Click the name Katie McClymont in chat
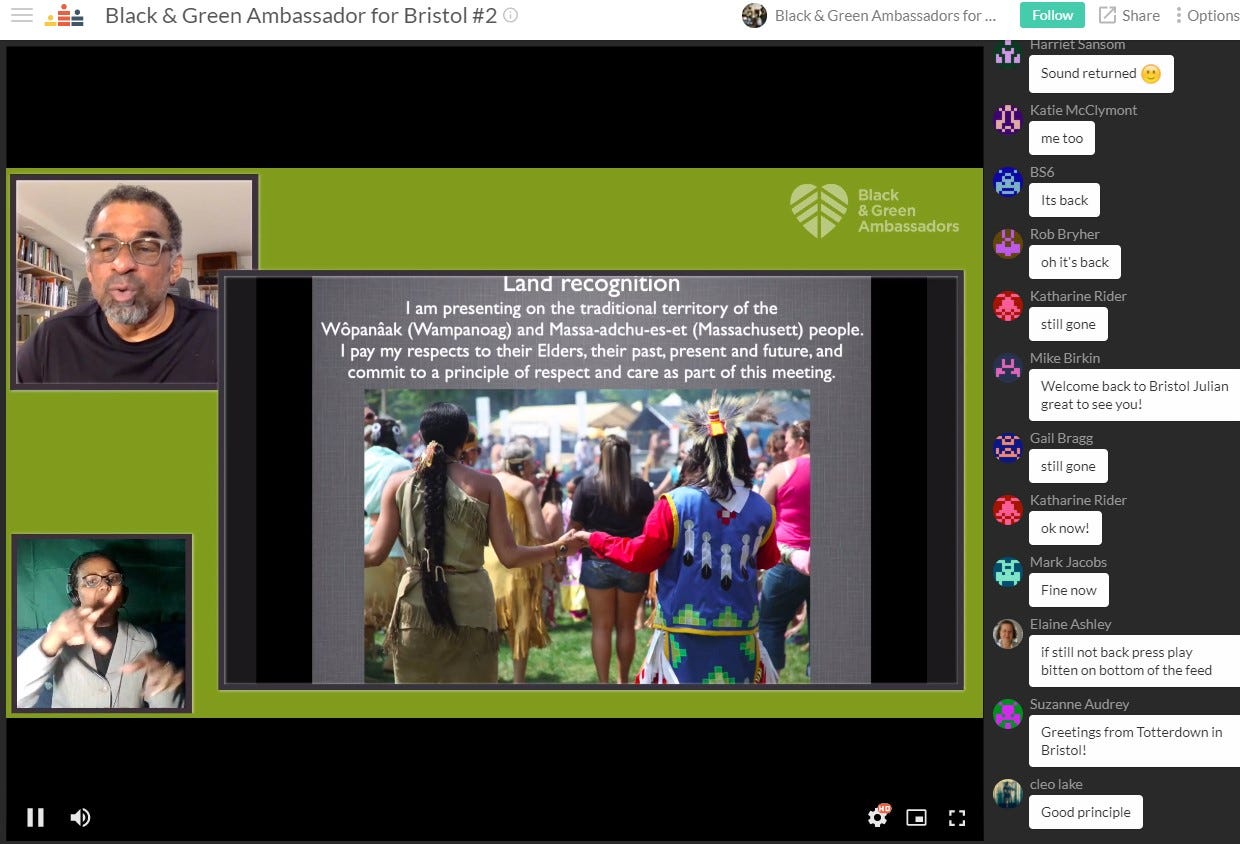 pos(1083,110)
